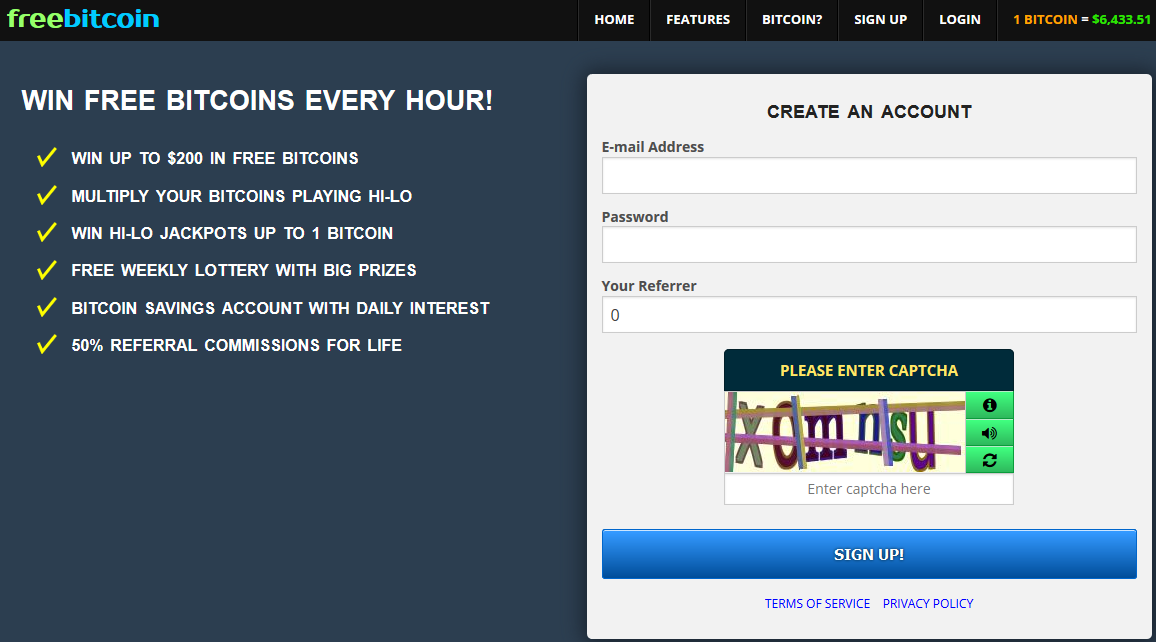Viewport: 1156px width, 642px height.
Task: Select SIGN UP in the navigation bar
Action: pos(880,20)
